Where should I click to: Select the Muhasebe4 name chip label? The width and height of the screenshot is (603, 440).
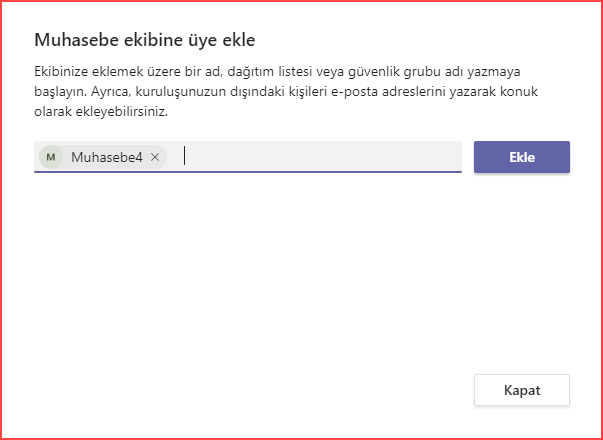[107, 157]
